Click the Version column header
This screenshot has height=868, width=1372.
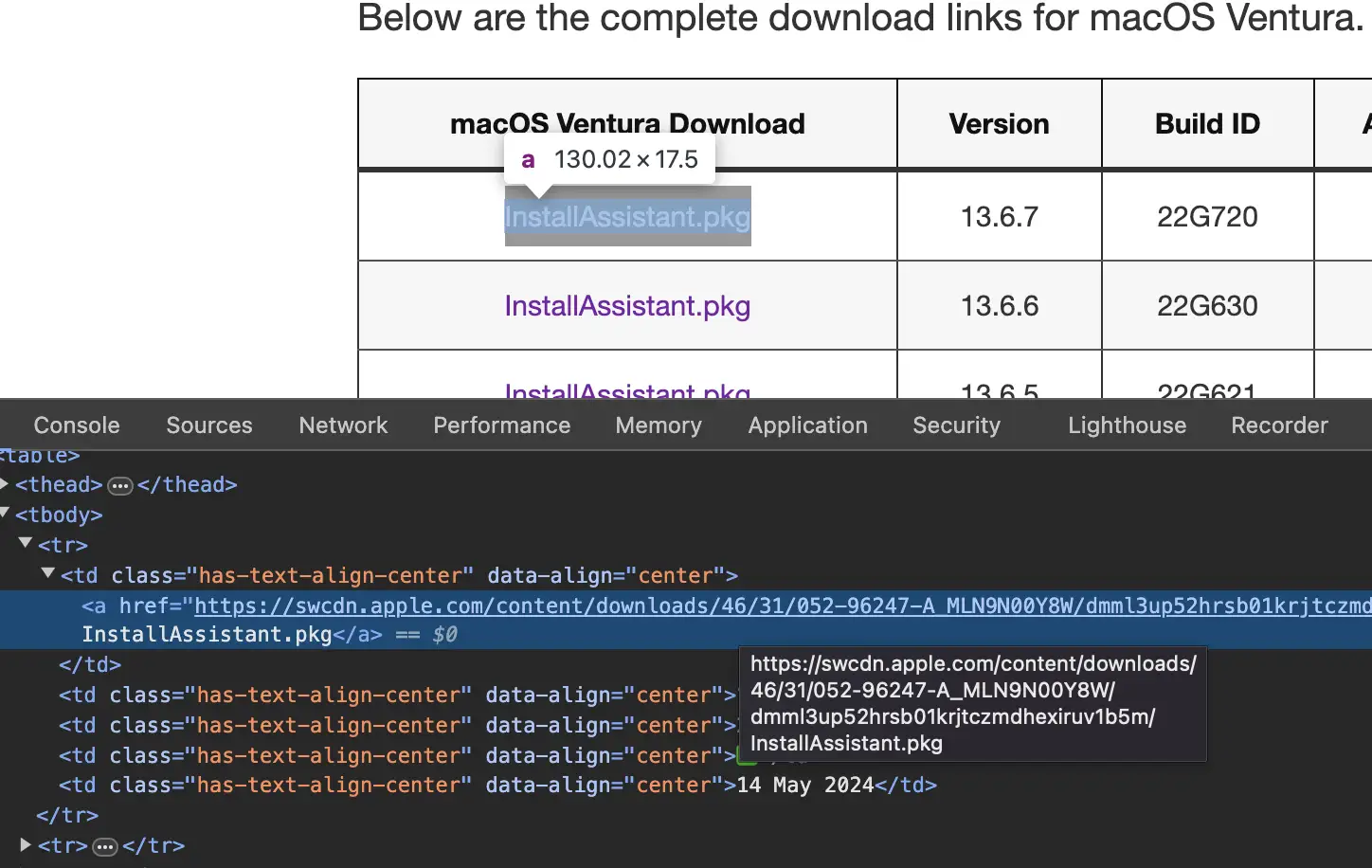click(1000, 124)
